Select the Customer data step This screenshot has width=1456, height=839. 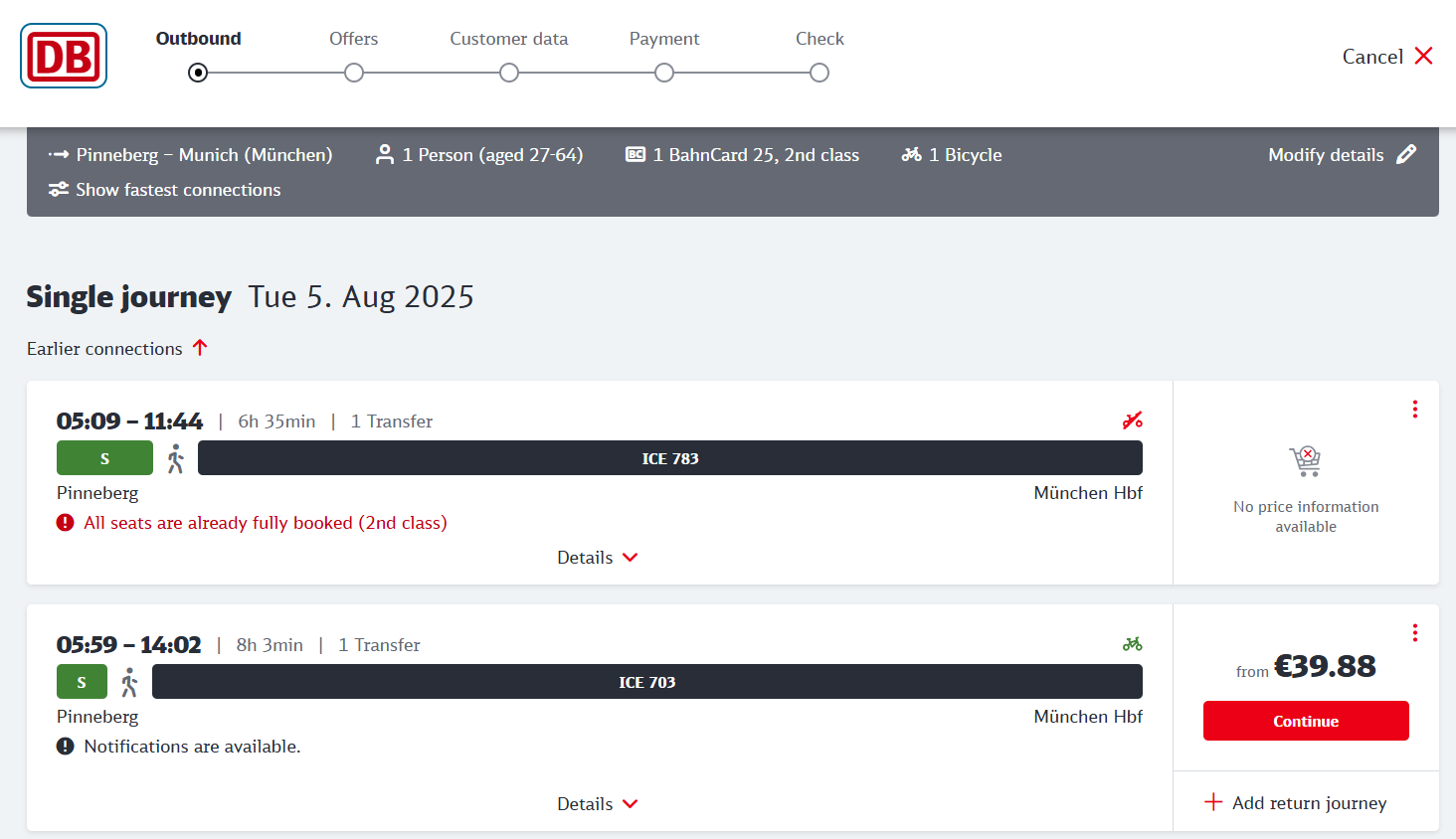509,72
